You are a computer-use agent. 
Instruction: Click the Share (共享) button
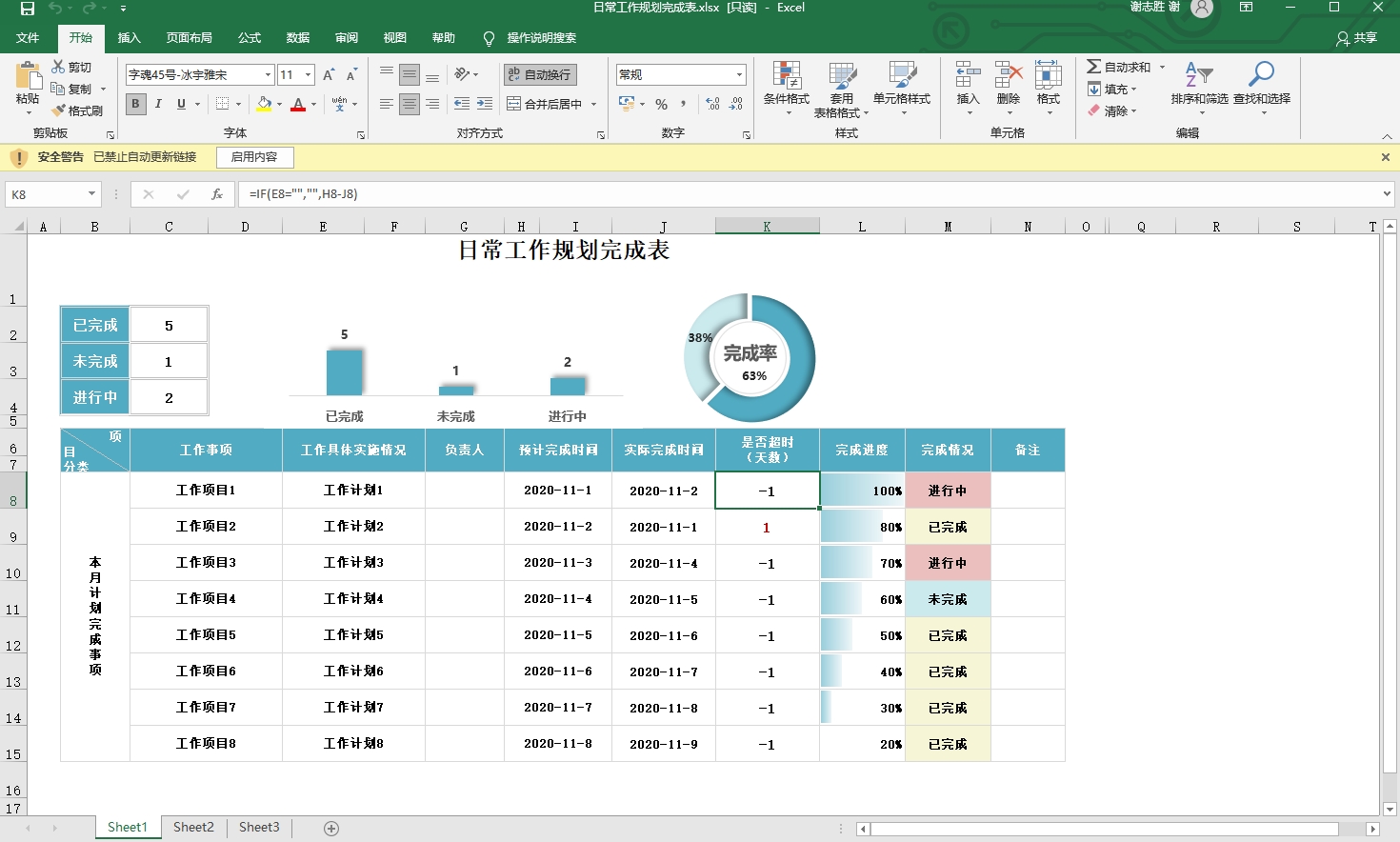point(1357,38)
